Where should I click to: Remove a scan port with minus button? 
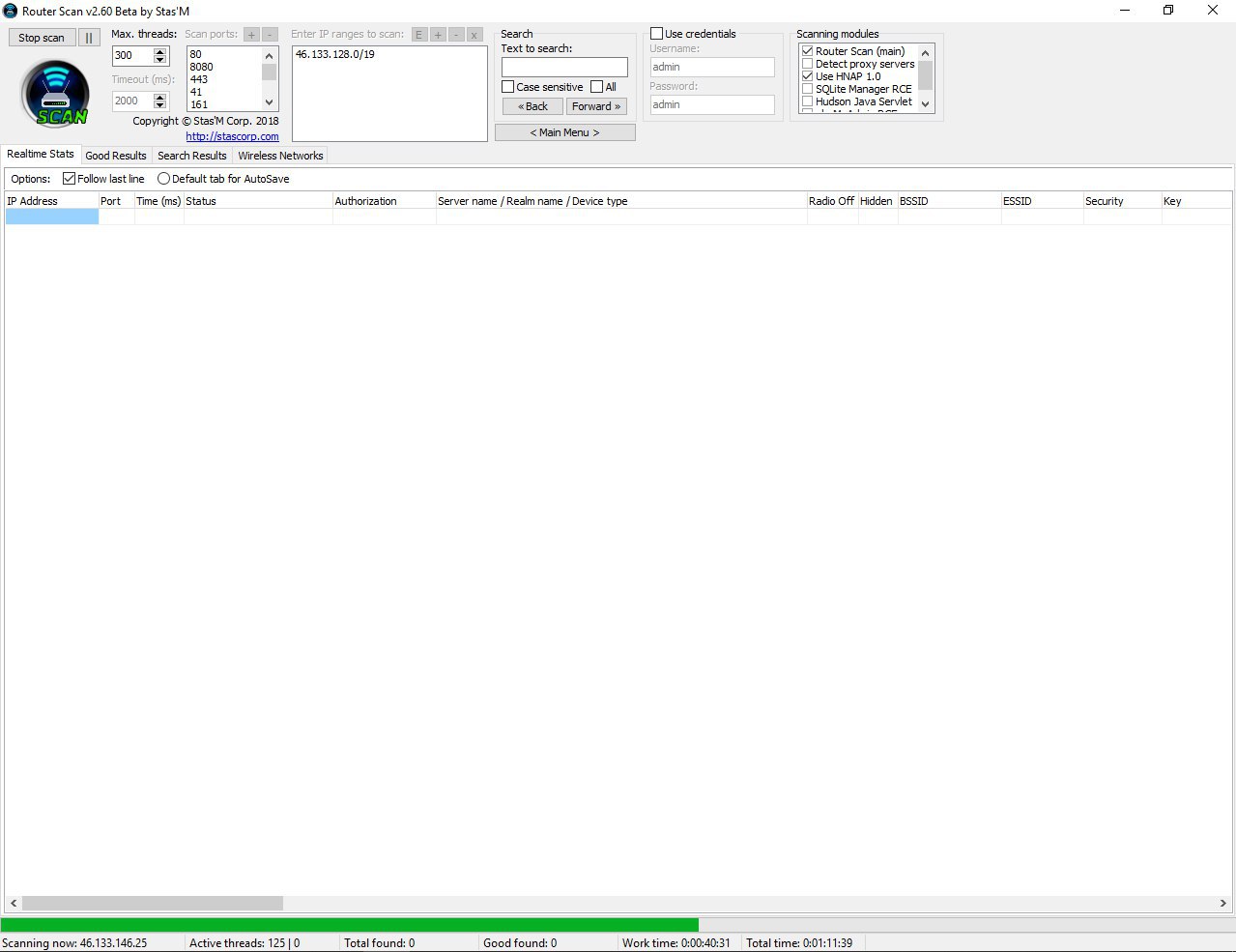click(271, 34)
